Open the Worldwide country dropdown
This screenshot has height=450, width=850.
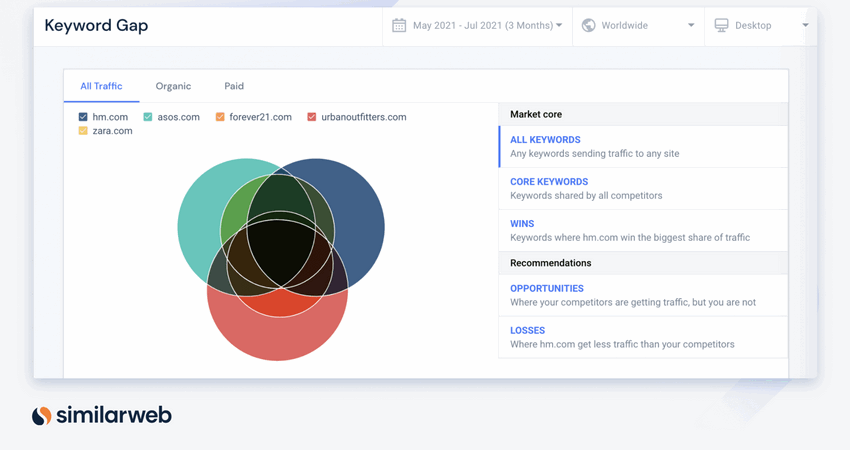click(x=638, y=25)
